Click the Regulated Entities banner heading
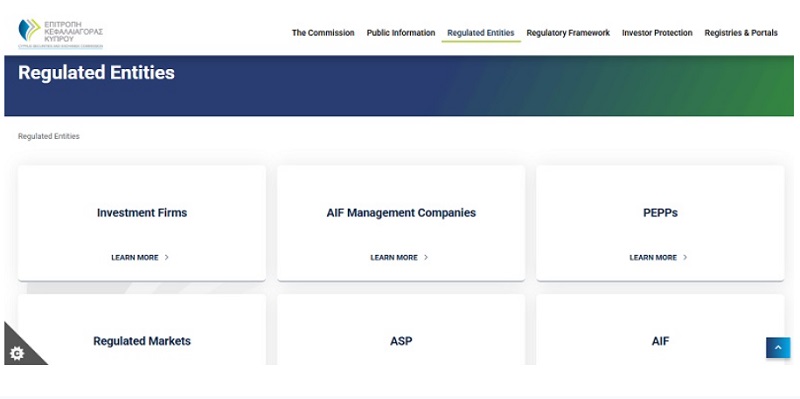 click(96, 72)
